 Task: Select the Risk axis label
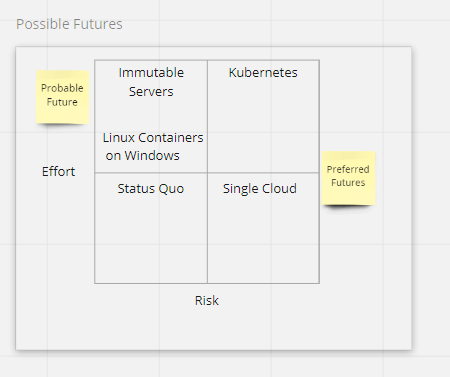(207, 301)
